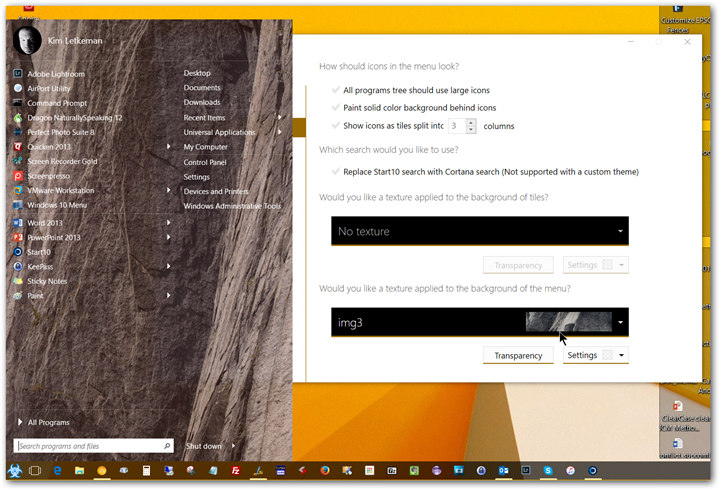Viewport: 720px width, 490px height.
Task: Expand the VMware Workstation submenu arrow
Action: pos(169,190)
